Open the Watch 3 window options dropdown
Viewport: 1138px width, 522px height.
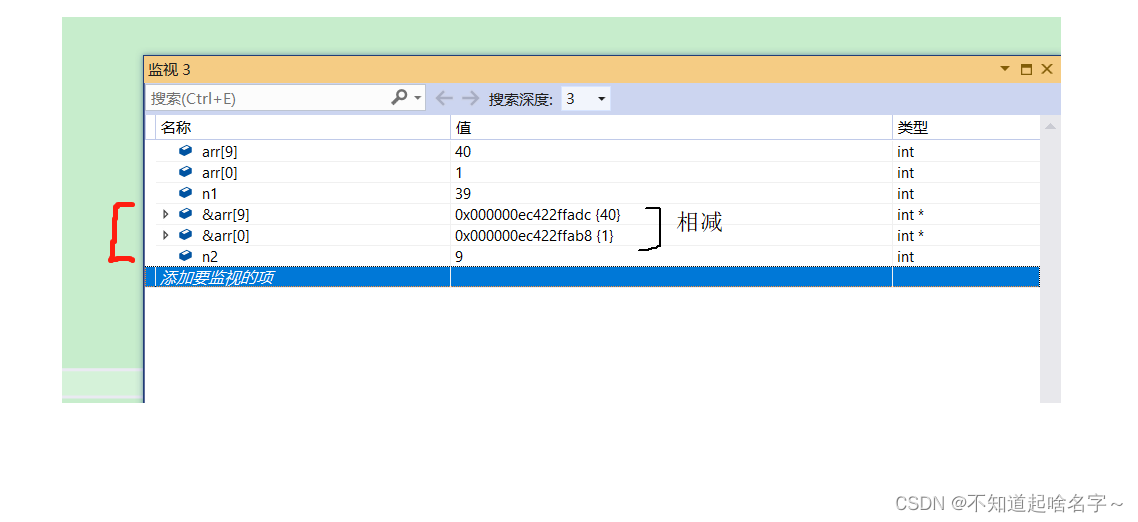[x=1005, y=69]
